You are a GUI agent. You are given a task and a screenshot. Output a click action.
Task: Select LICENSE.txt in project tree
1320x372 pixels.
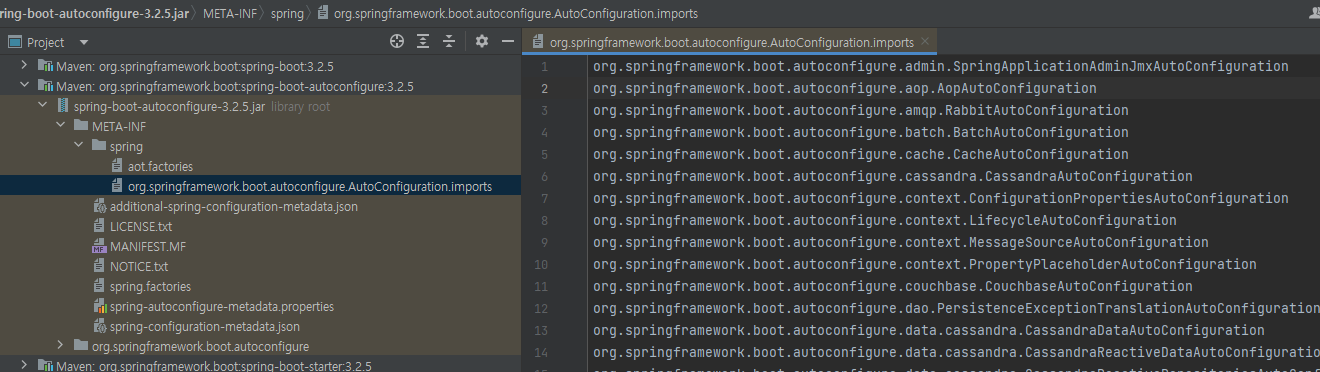click(x=141, y=226)
